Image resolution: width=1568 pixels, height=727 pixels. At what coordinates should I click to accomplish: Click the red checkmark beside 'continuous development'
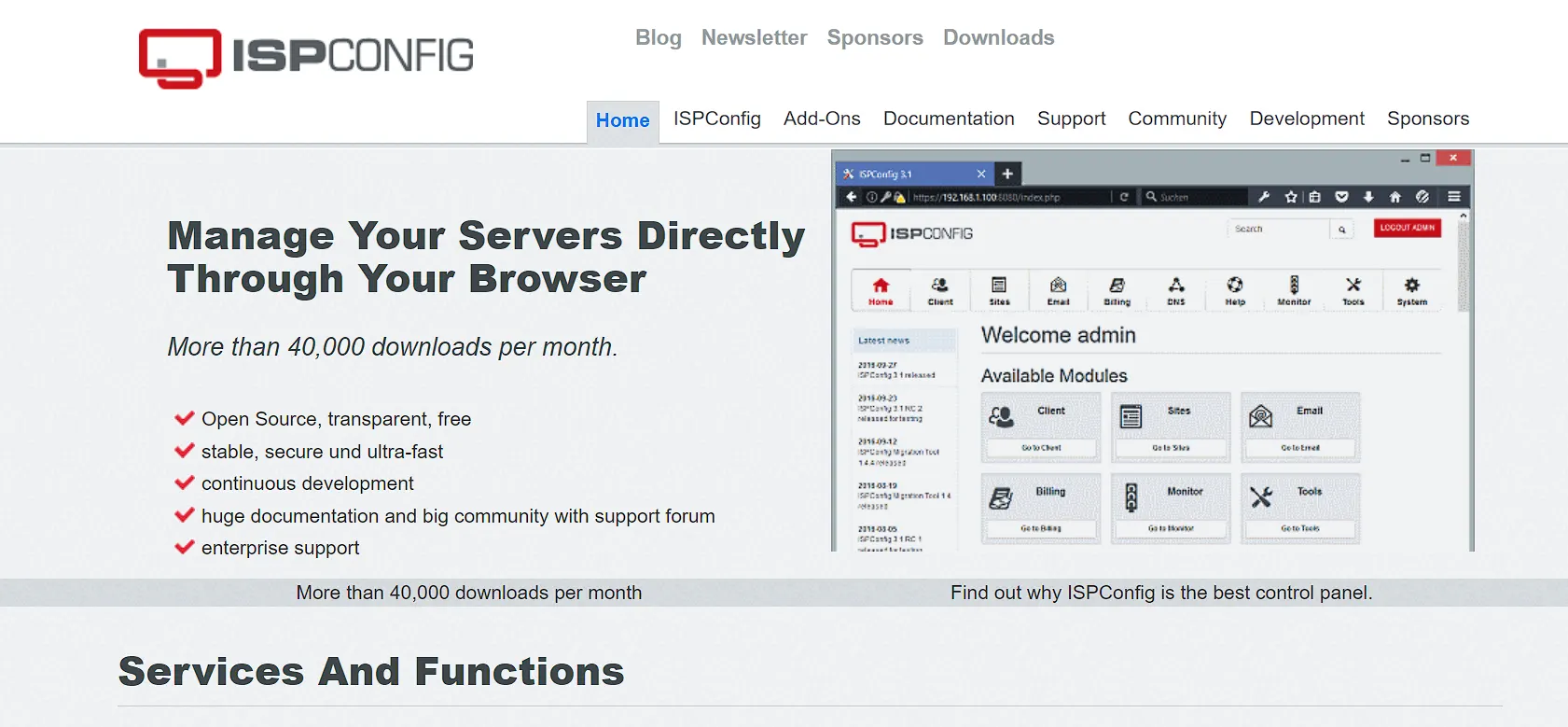point(185,482)
